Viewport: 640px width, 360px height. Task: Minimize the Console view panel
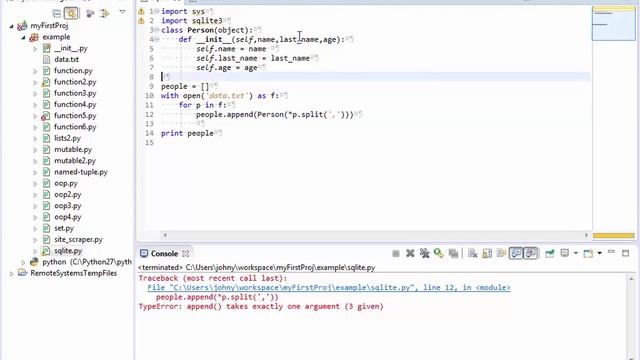[611, 252]
